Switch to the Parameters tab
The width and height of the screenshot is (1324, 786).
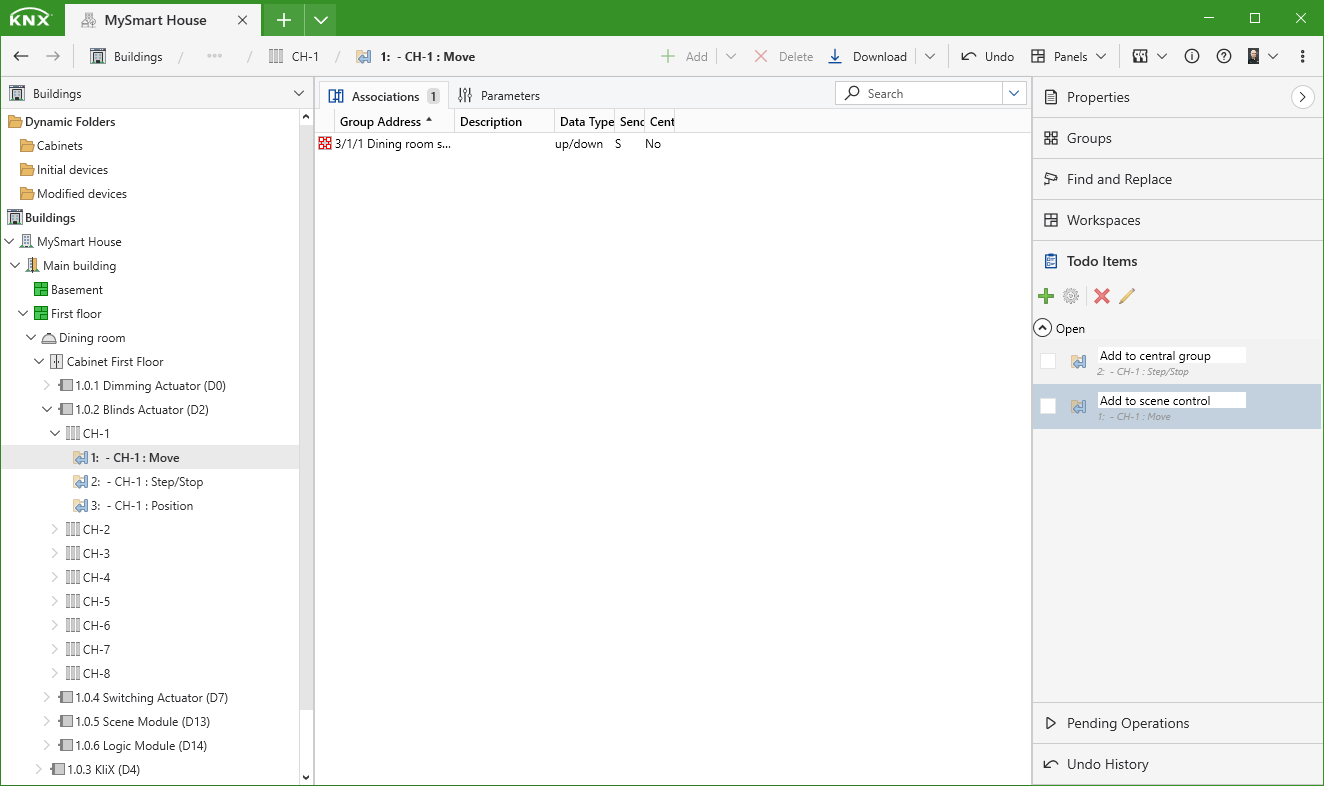pyautogui.click(x=499, y=96)
